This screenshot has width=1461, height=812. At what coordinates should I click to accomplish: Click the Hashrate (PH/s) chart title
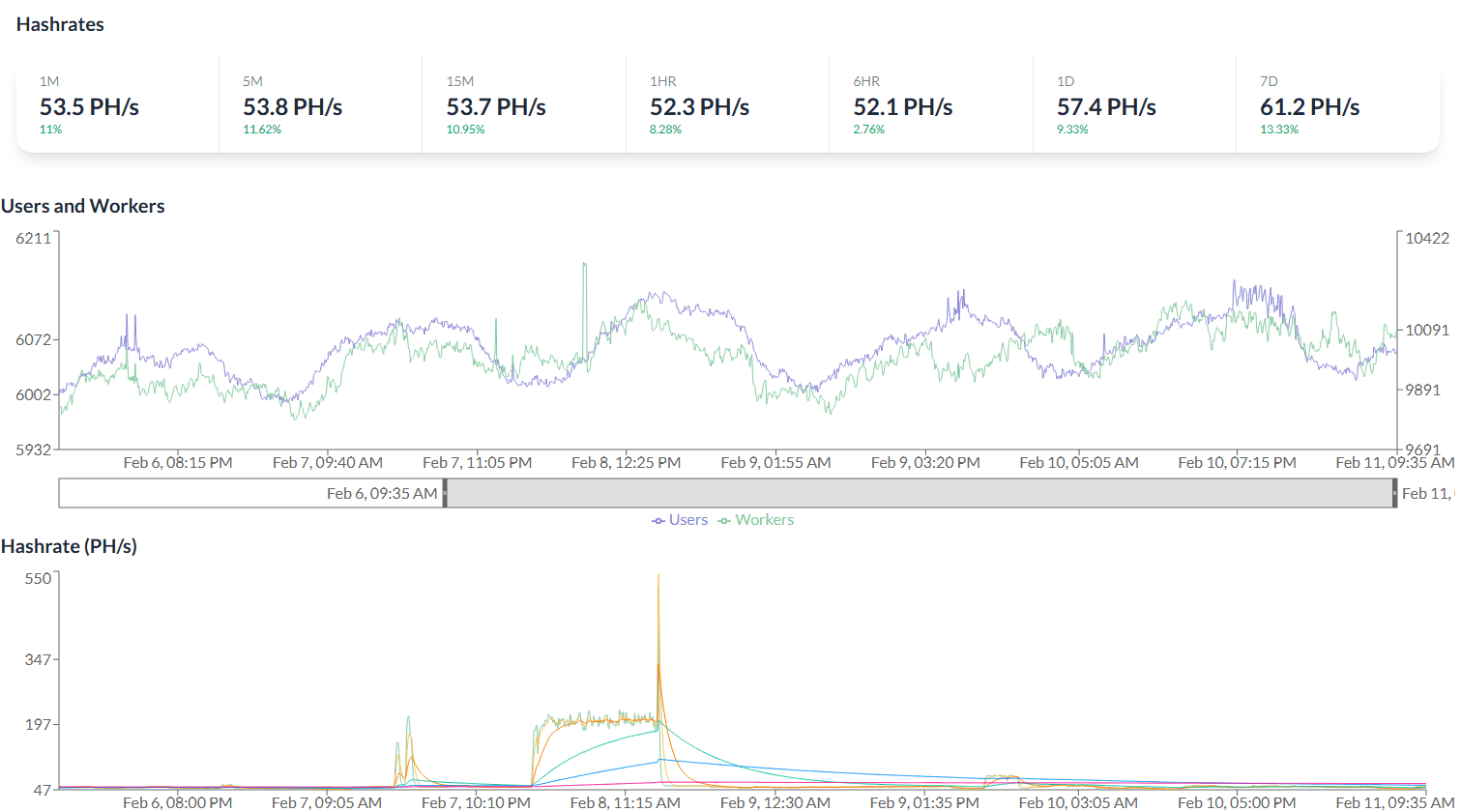click(69, 546)
